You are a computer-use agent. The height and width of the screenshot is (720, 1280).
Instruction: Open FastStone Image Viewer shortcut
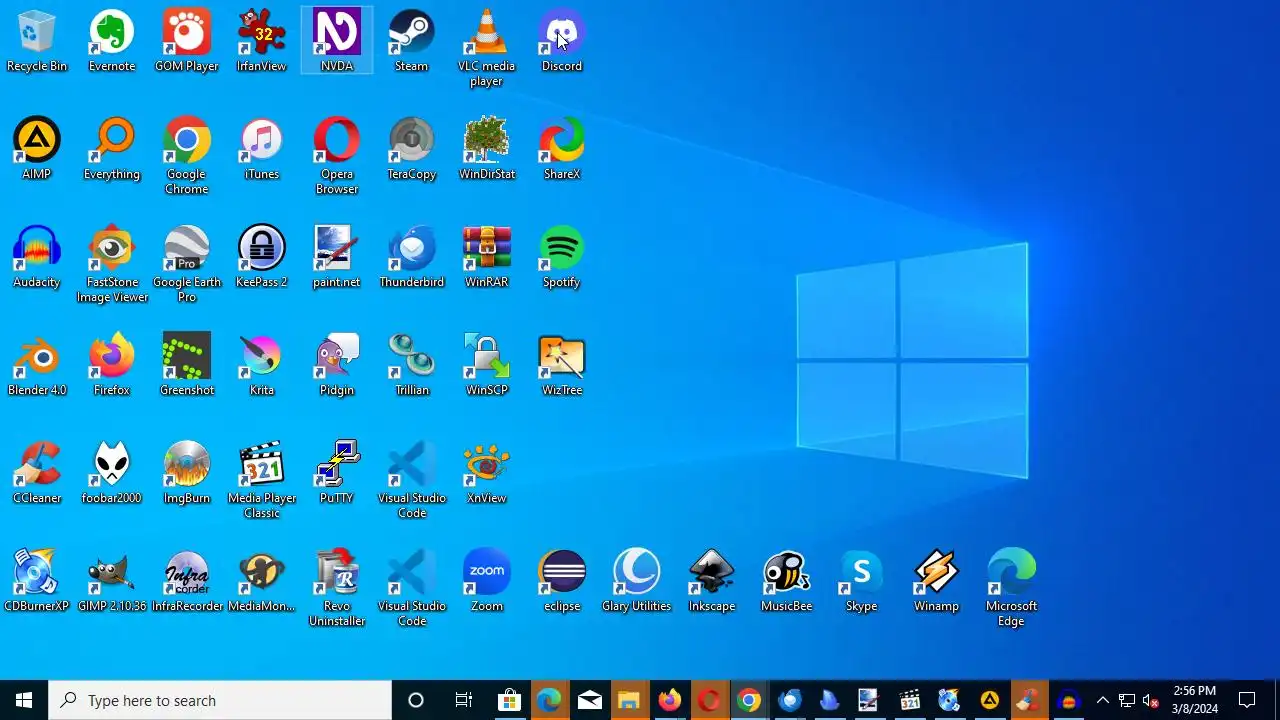[112, 264]
